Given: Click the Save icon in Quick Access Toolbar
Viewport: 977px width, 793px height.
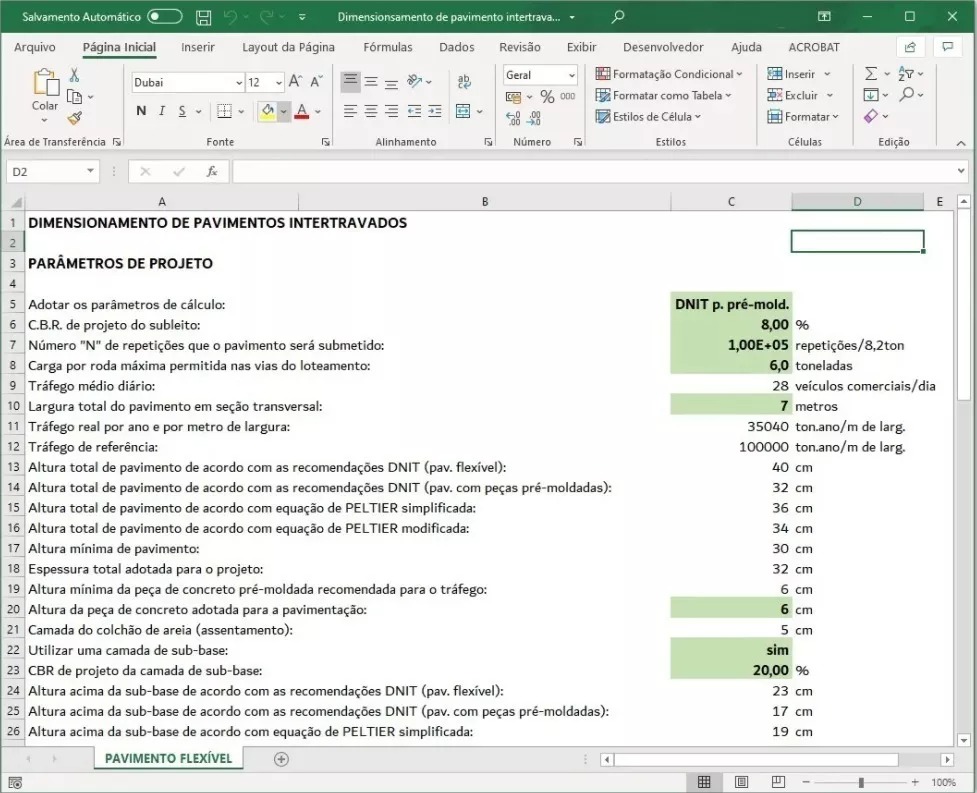Looking at the screenshot, I should pos(203,16).
